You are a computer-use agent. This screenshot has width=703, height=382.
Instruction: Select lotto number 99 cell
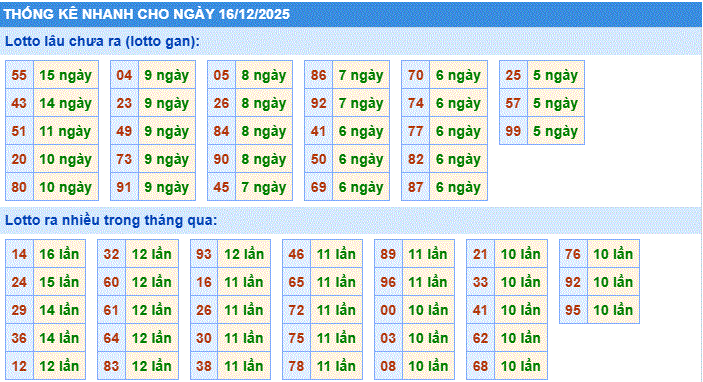pos(513,131)
